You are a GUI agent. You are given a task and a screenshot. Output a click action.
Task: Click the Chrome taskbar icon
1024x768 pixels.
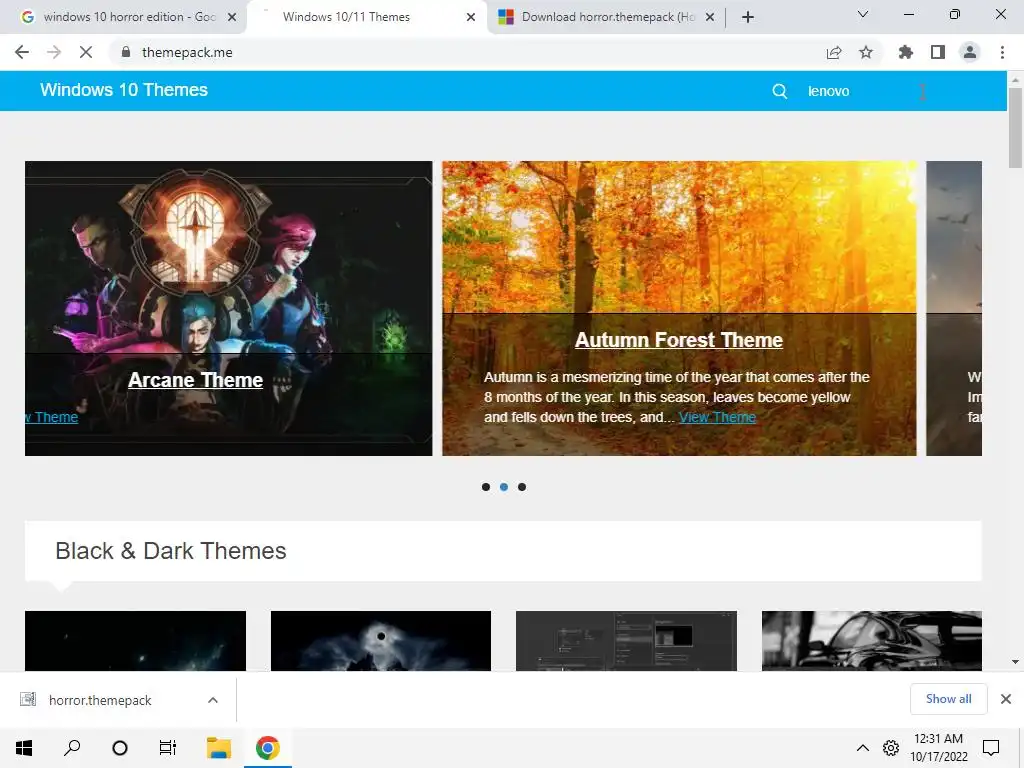(x=268, y=748)
